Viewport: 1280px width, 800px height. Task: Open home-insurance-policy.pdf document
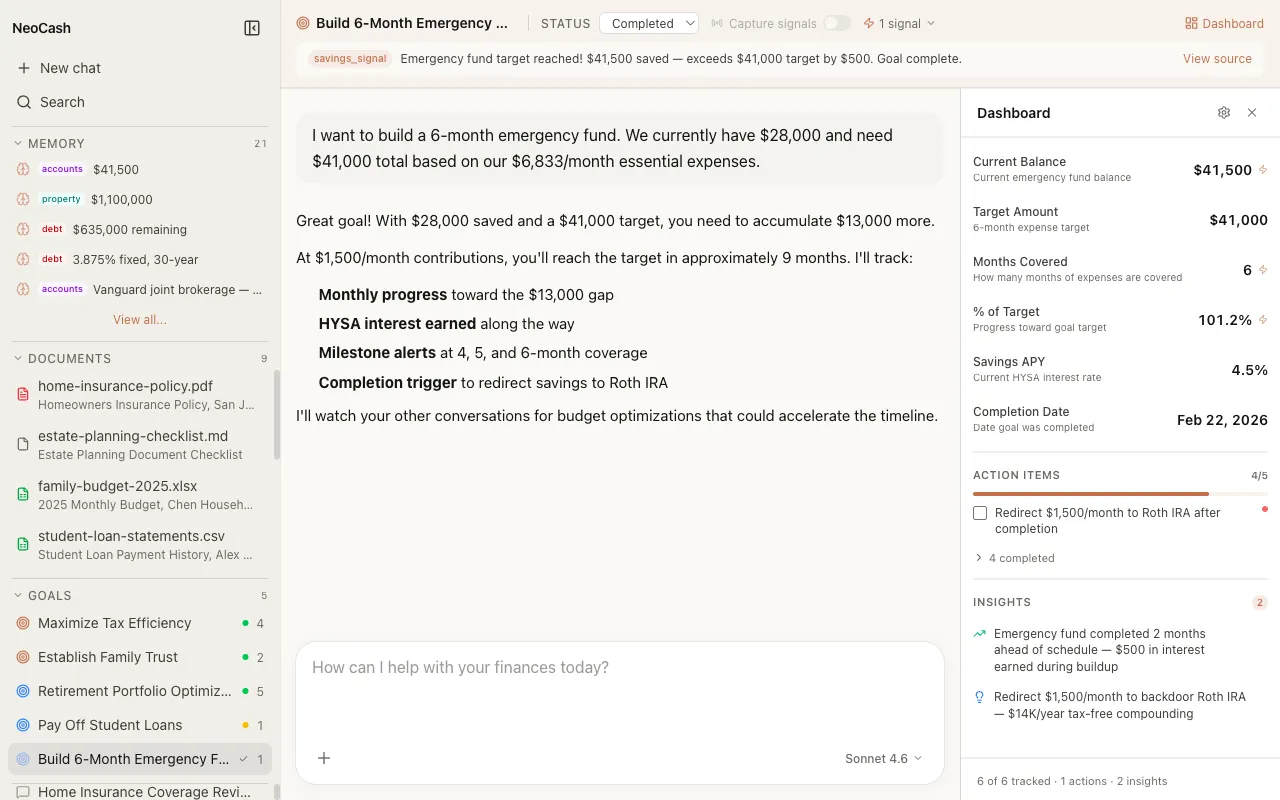(125, 386)
